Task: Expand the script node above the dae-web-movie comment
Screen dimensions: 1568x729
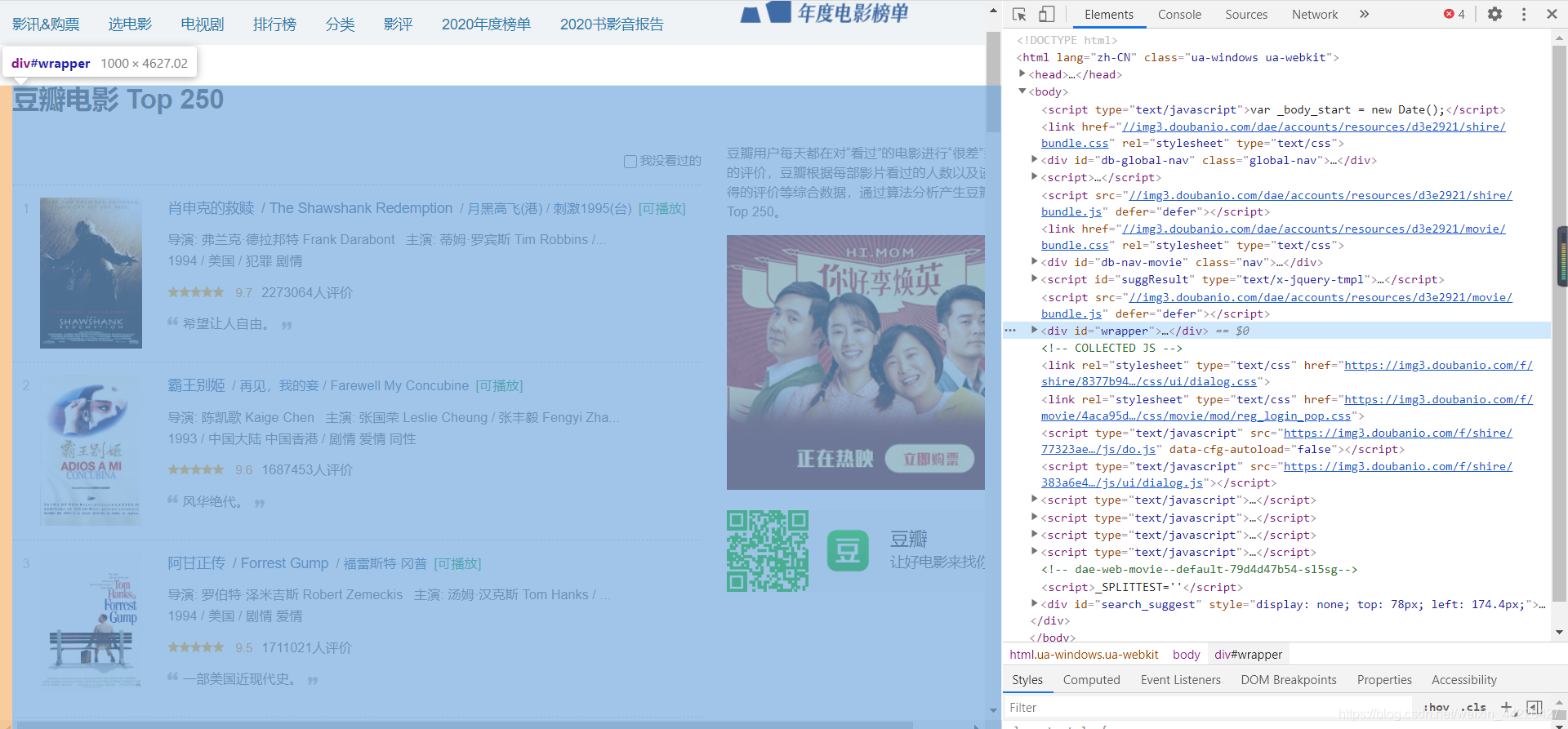Action: coord(1035,552)
